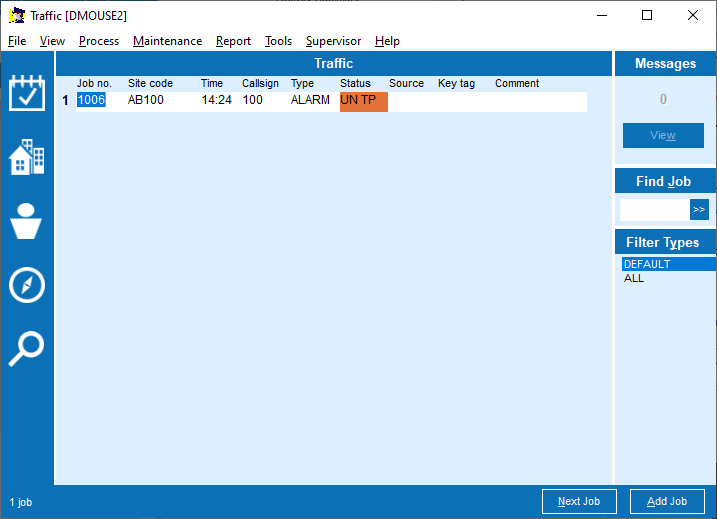The width and height of the screenshot is (717, 519).
Task: Click the Comment column header
Action: [517, 83]
